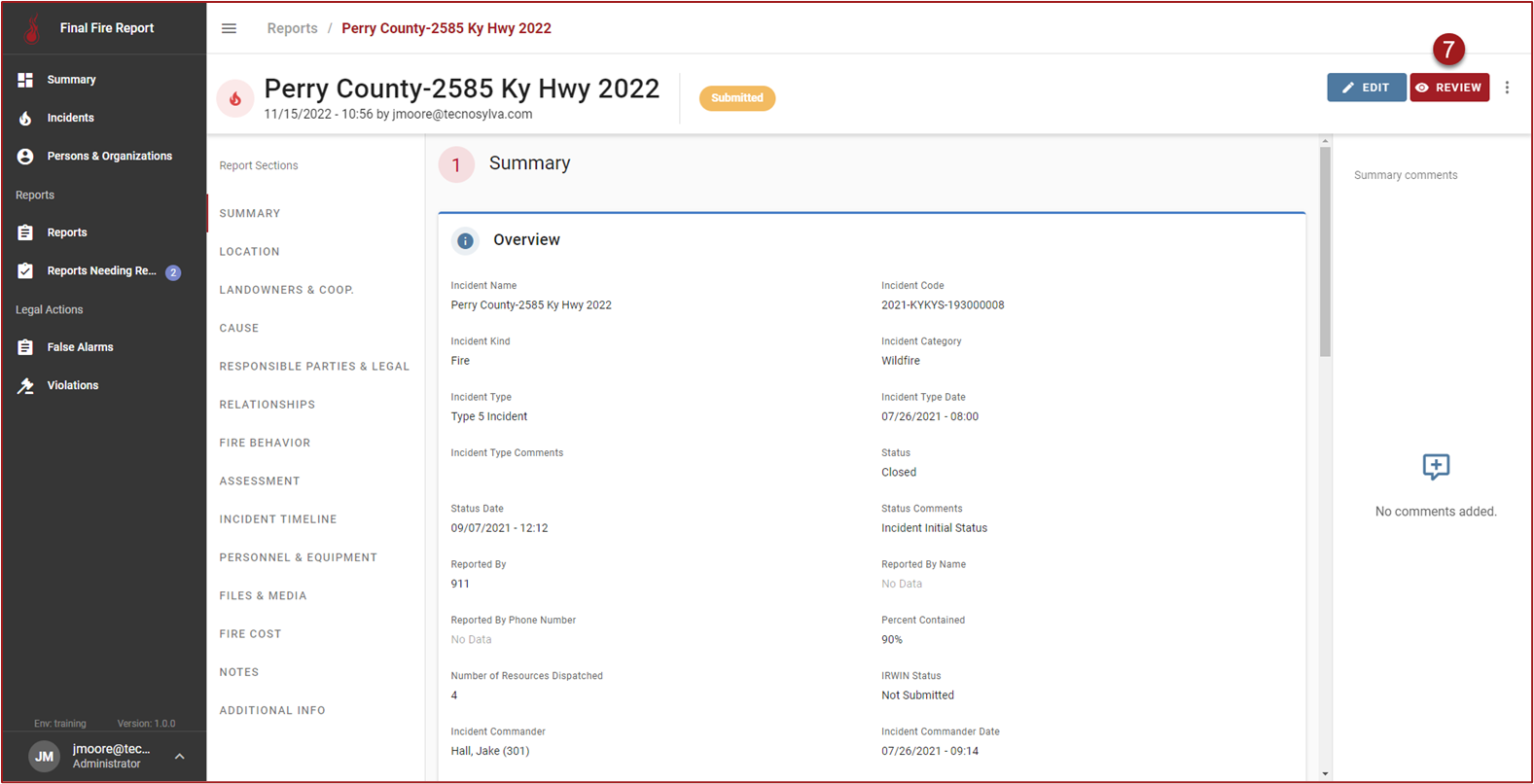Open the Incident Timeline section
Screen dimensions: 1534x784
pyautogui.click(x=277, y=519)
